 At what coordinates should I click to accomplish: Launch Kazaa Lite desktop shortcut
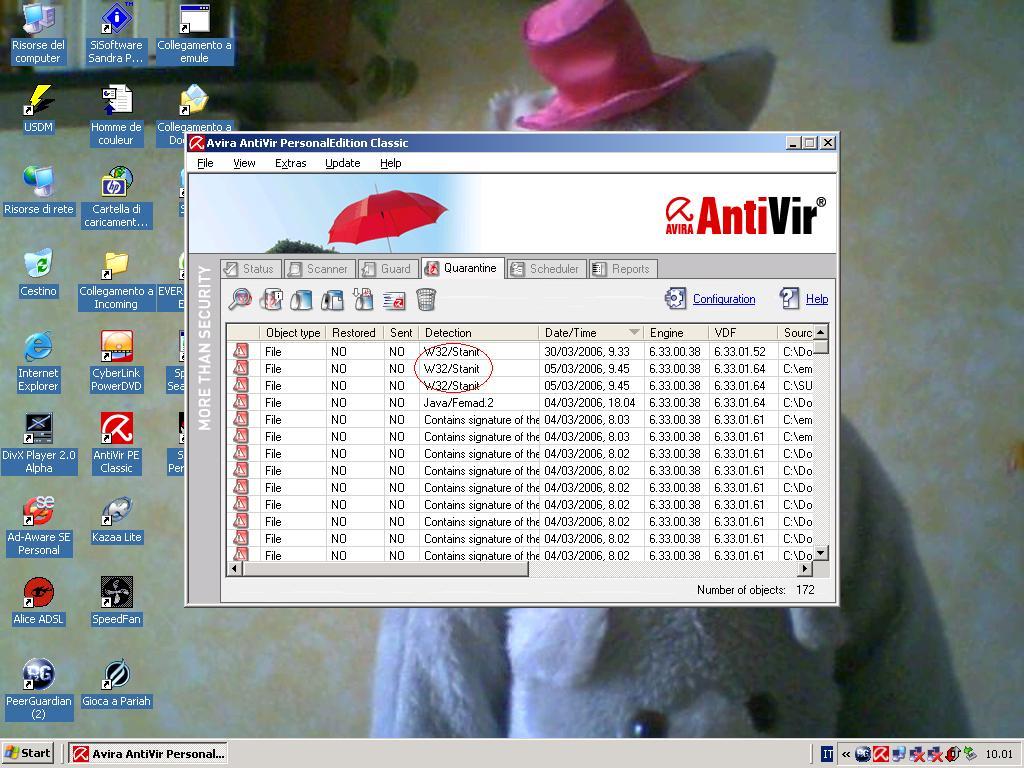116,520
